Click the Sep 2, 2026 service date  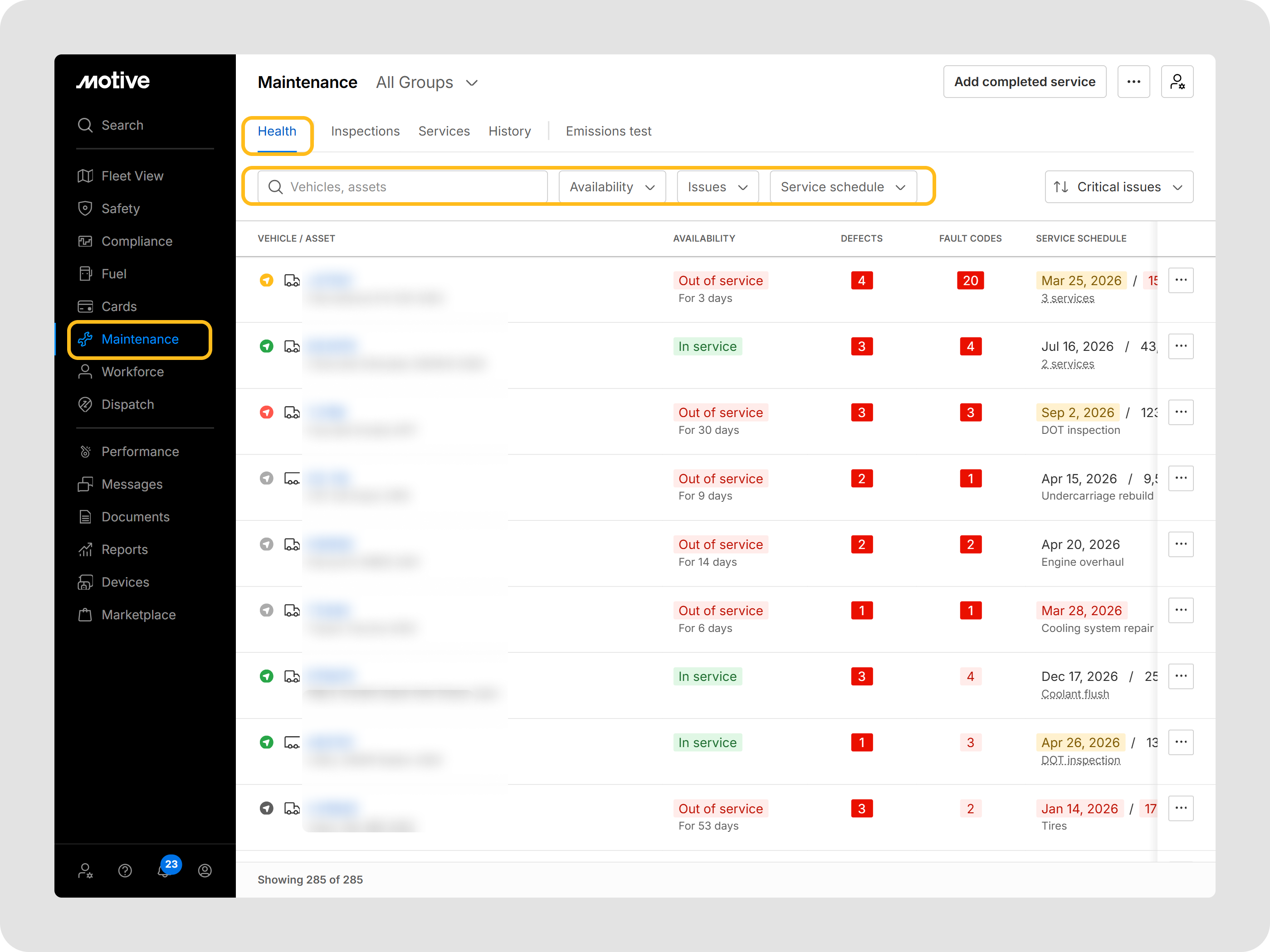(1078, 413)
